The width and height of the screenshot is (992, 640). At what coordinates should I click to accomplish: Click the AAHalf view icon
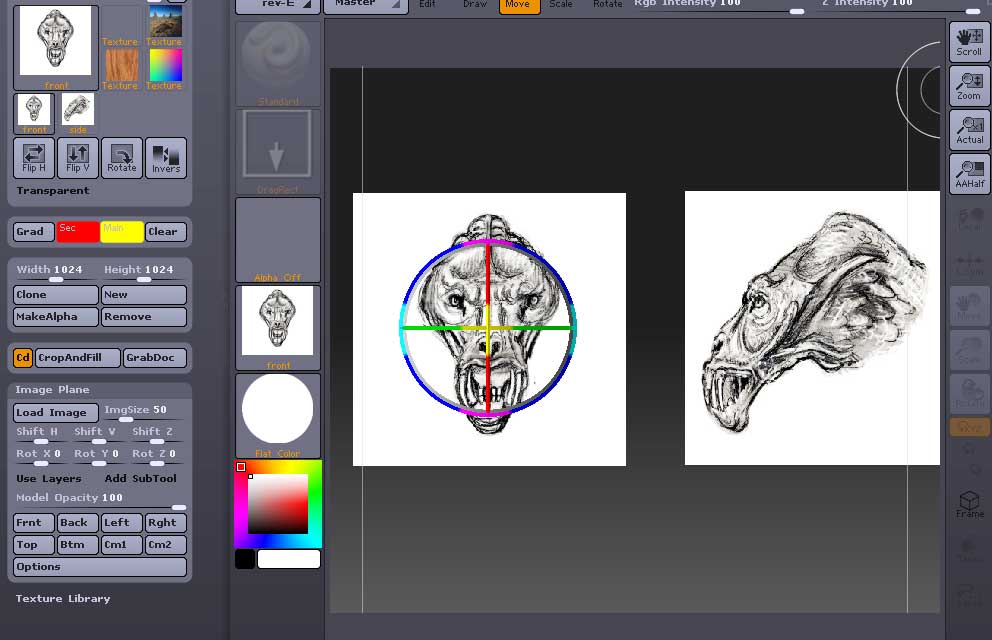[969, 173]
